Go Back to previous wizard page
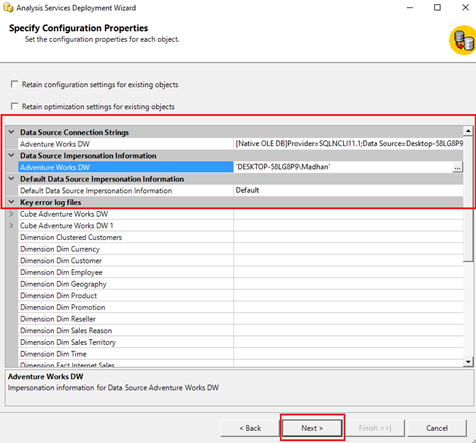 coord(250,428)
